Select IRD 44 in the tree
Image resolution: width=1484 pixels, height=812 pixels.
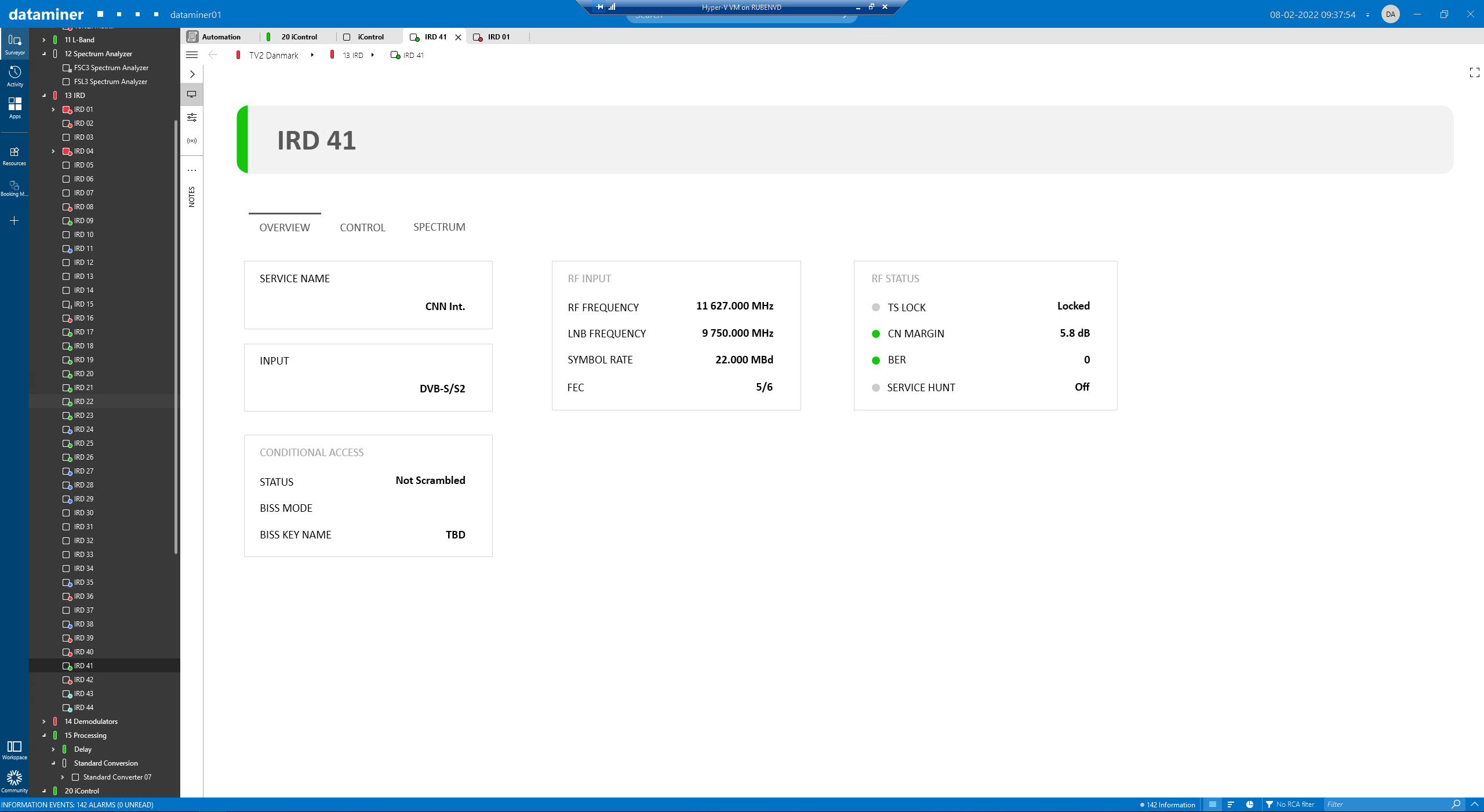83,708
